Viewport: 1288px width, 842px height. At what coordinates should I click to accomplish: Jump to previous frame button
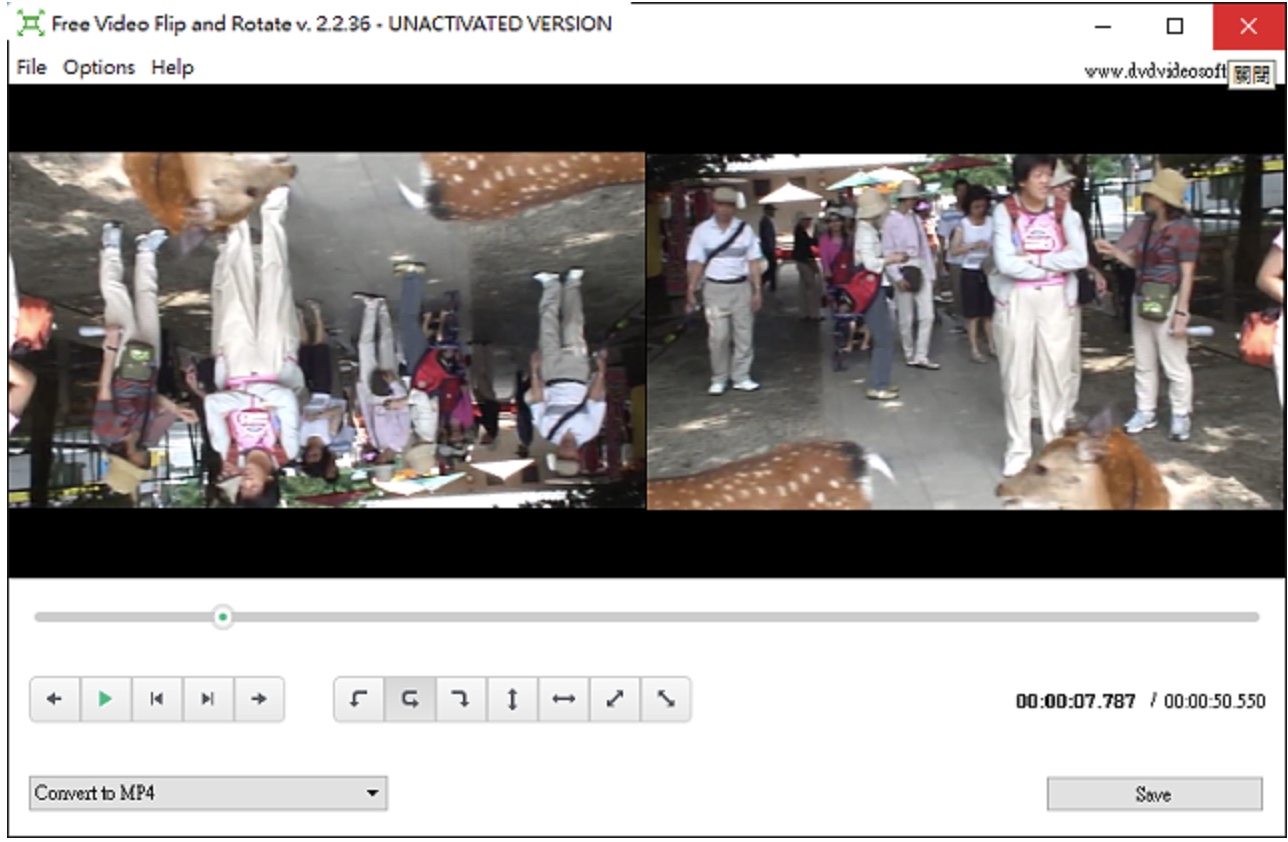[157, 699]
